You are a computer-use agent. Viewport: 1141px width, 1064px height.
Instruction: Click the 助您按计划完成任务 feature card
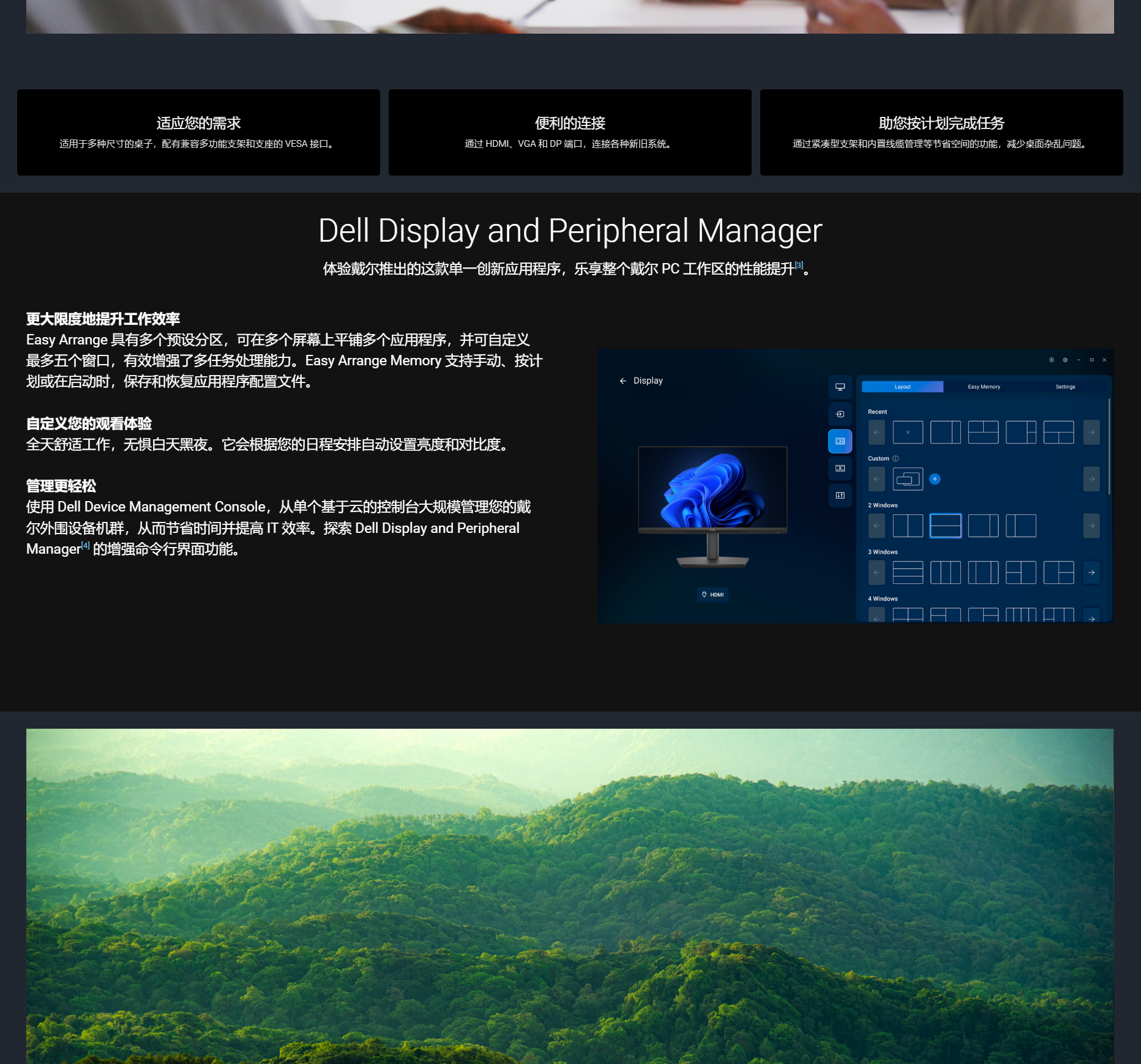[x=941, y=133]
